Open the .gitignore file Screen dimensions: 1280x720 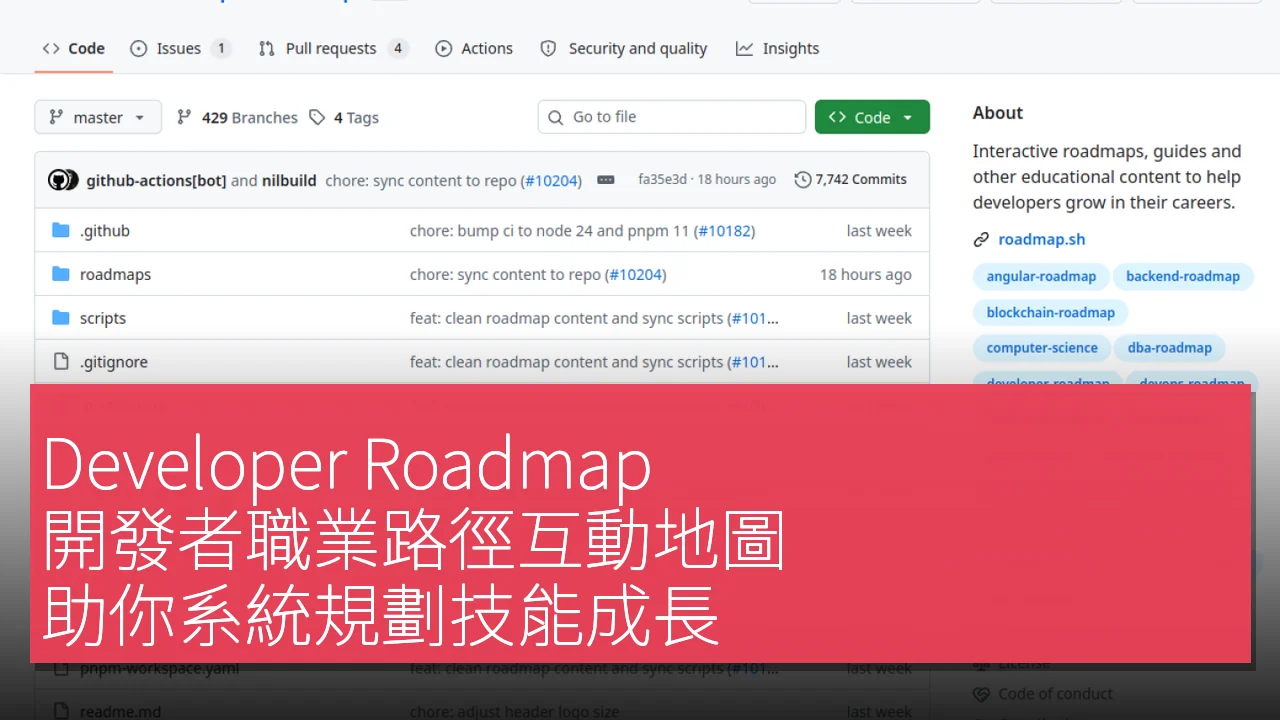point(114,362)
